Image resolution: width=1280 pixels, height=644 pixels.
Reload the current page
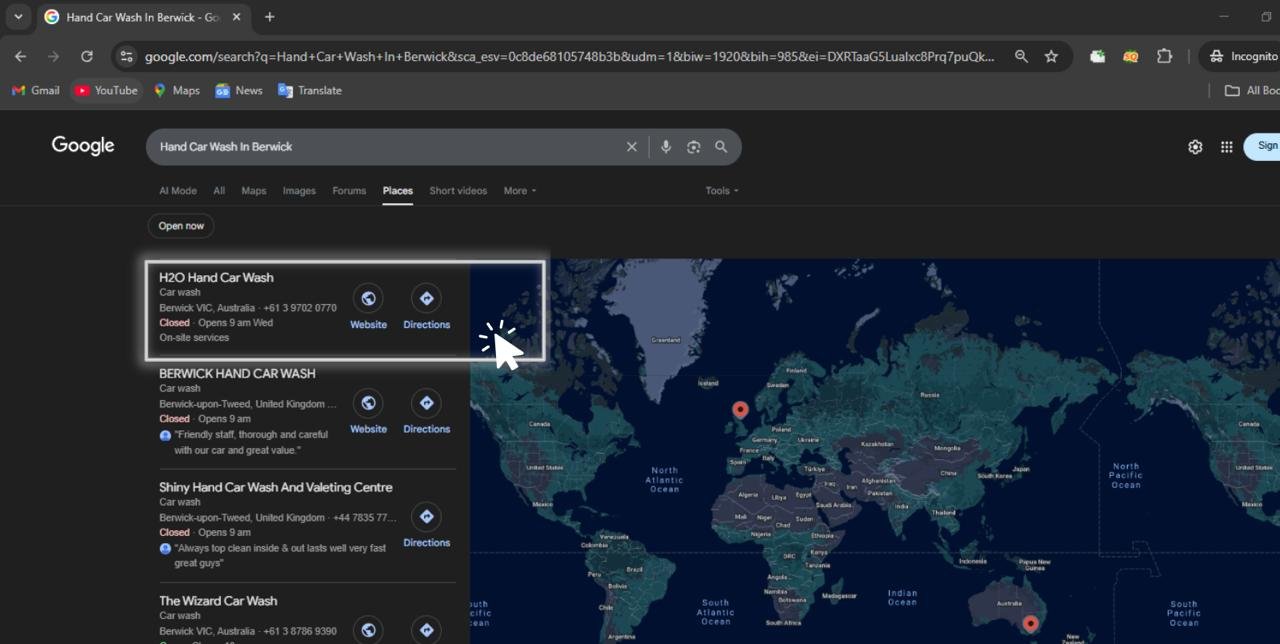click(x=87, y=57)
